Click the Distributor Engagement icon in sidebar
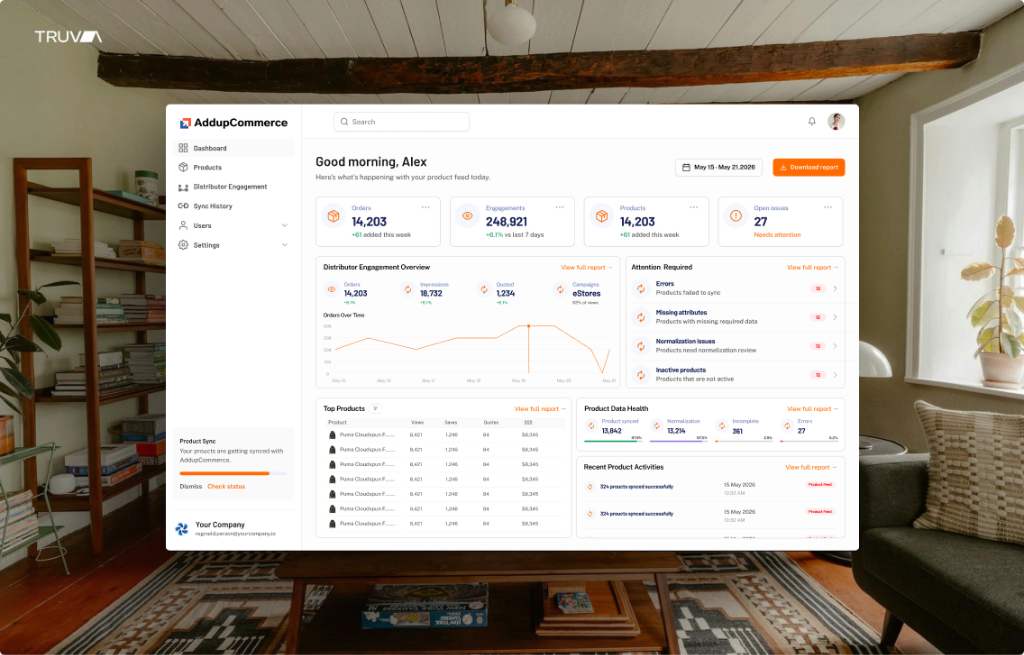 [x=183, y=187]
